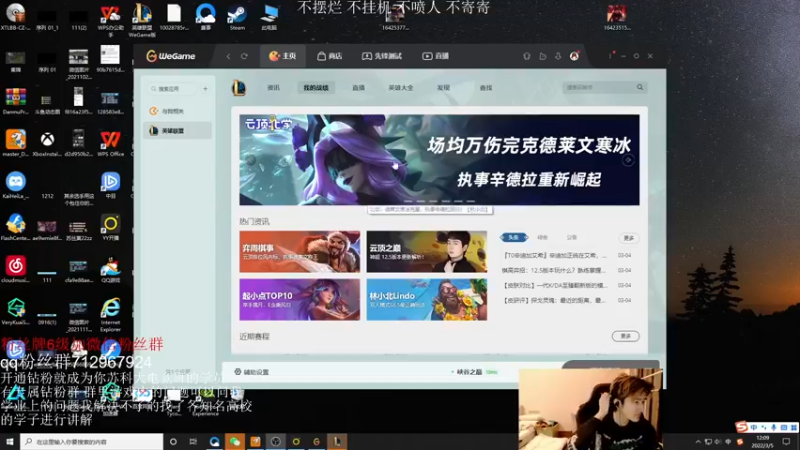This screenshot has width=800, height=450.
Task: Open the 林小北Lindo card
Action: pyautogui.click(x=427, y=299)
